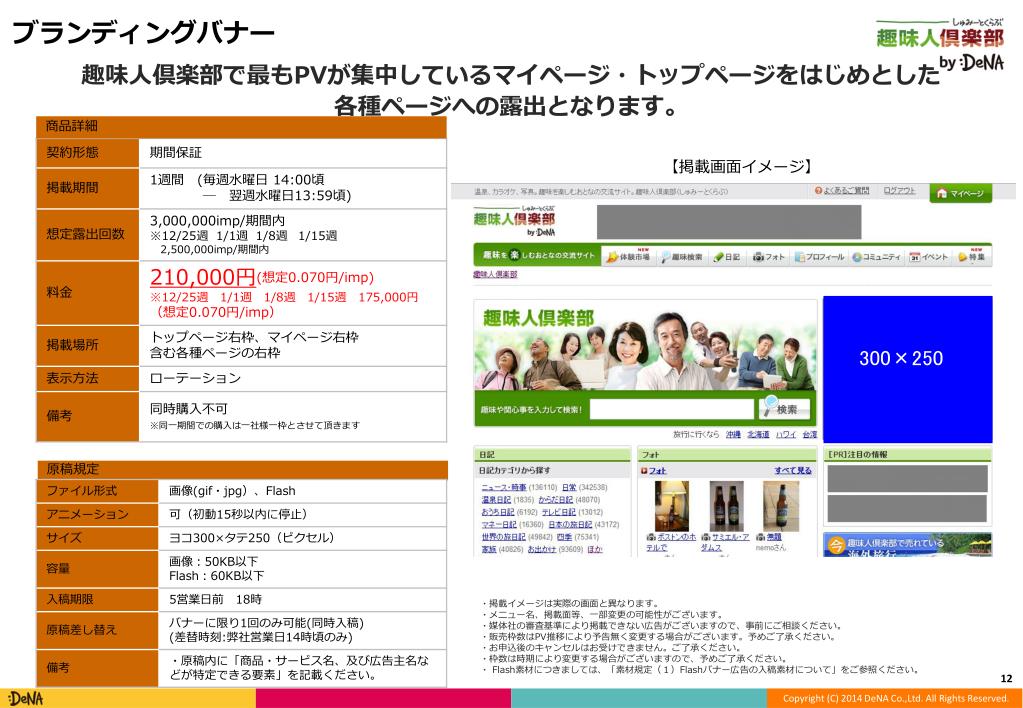
Task: Open the two beer bottles photo thumbnail
Action: [x=726, y=506]
